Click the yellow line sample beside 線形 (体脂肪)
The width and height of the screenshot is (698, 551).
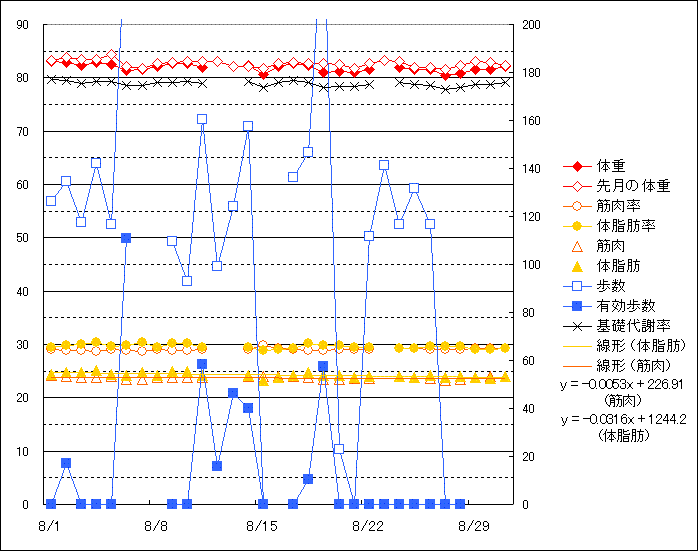coord(577,346)
